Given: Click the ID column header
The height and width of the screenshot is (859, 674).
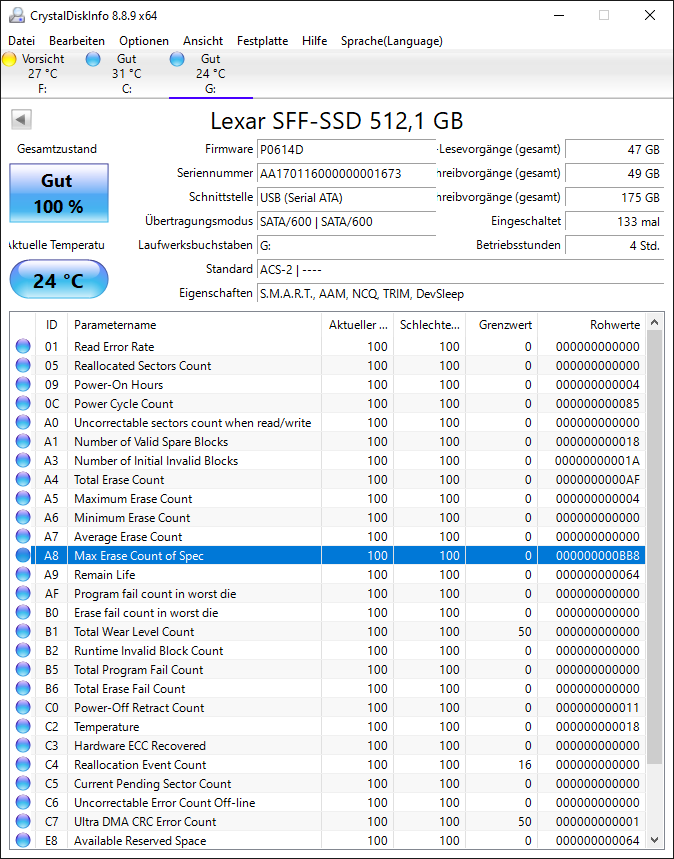Looking at the screenshot, I should [x=52, y=325].
